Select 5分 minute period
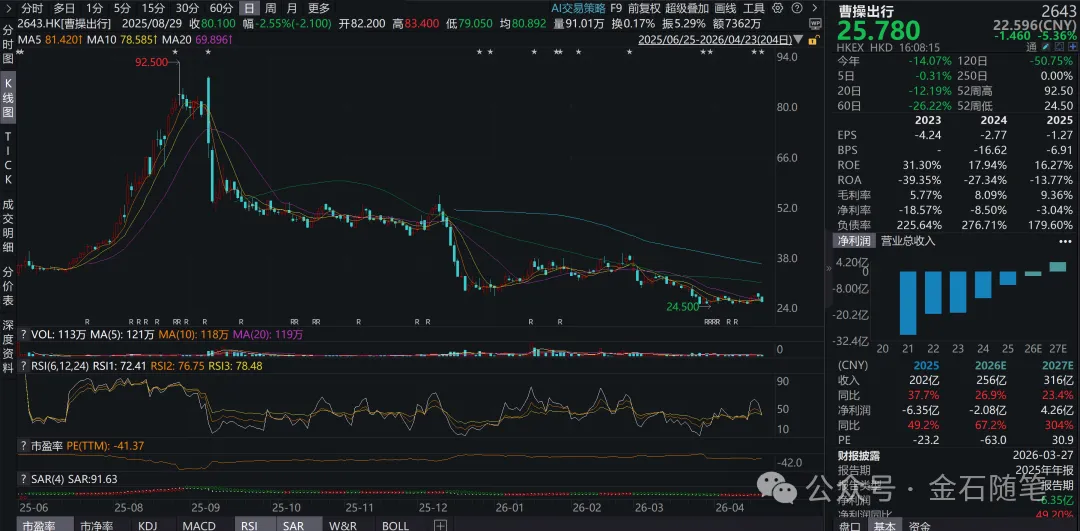1080x531 pixels. coord(122,8)
